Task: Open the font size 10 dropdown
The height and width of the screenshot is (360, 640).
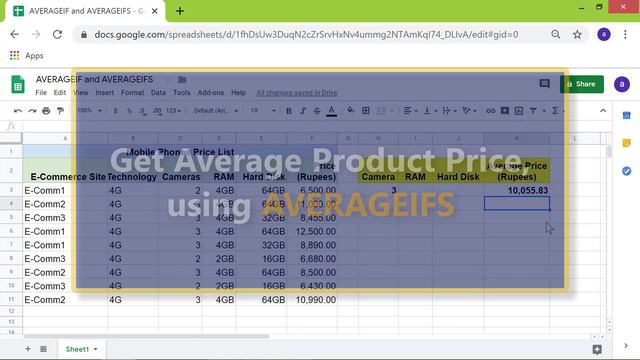Action: click(262, 111)
